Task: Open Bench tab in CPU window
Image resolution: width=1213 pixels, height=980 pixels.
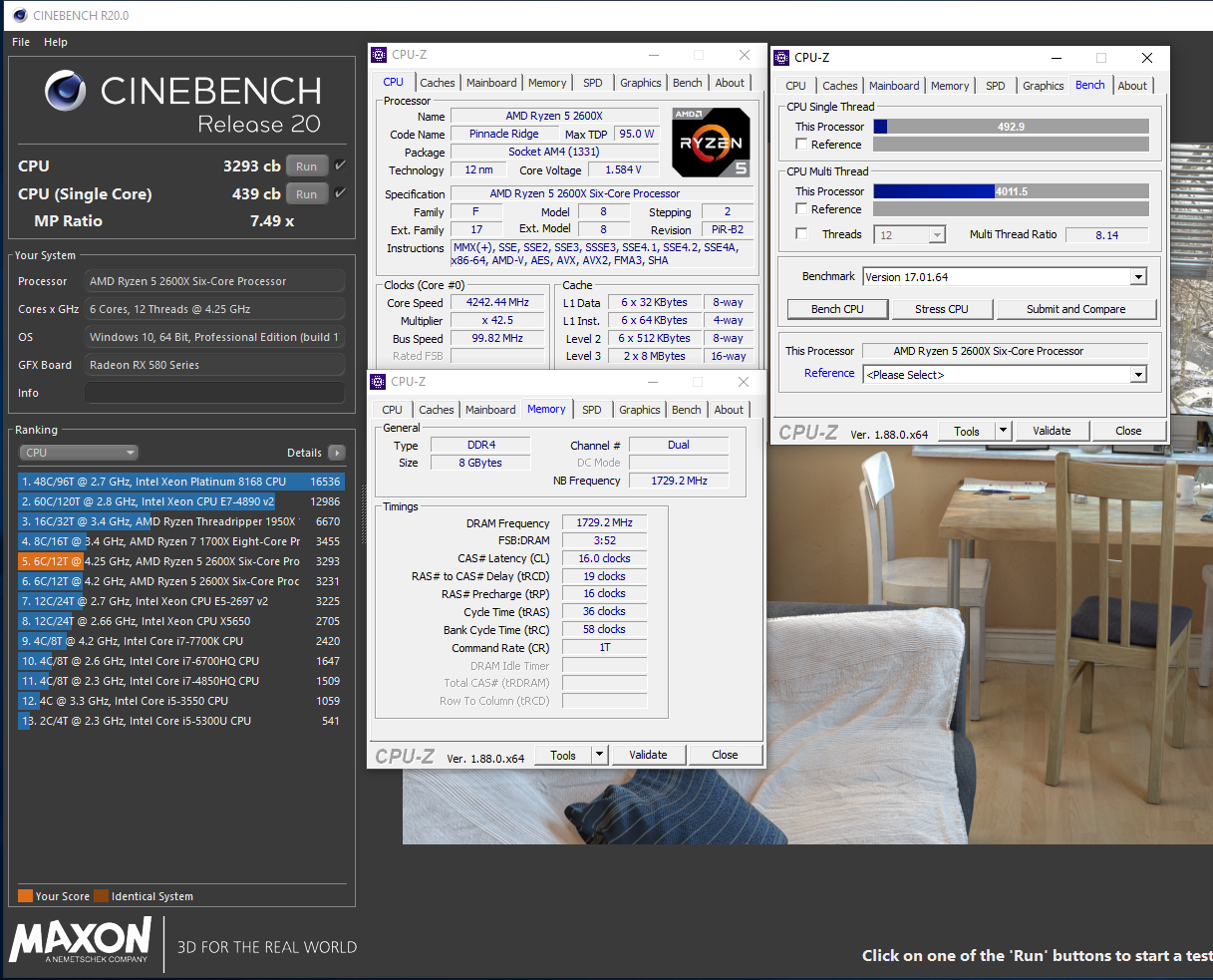Action: [688, 83]
